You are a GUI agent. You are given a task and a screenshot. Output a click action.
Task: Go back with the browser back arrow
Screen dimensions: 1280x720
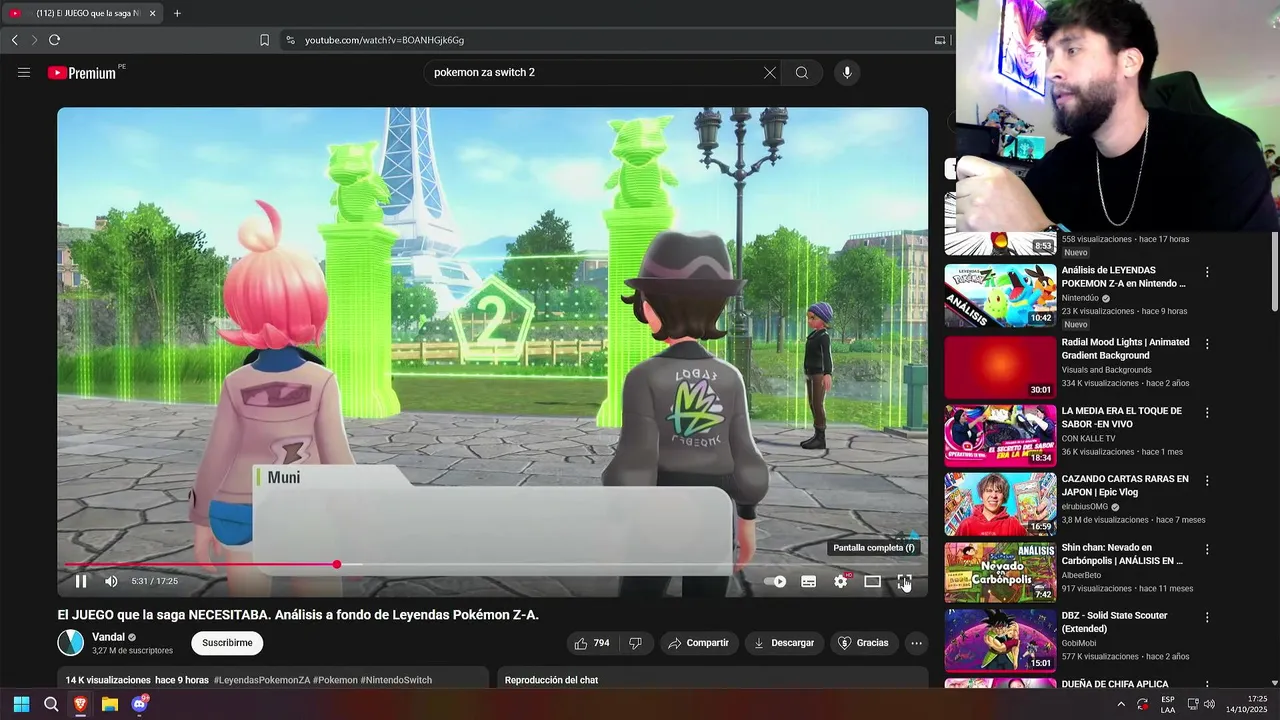[14, 40]
